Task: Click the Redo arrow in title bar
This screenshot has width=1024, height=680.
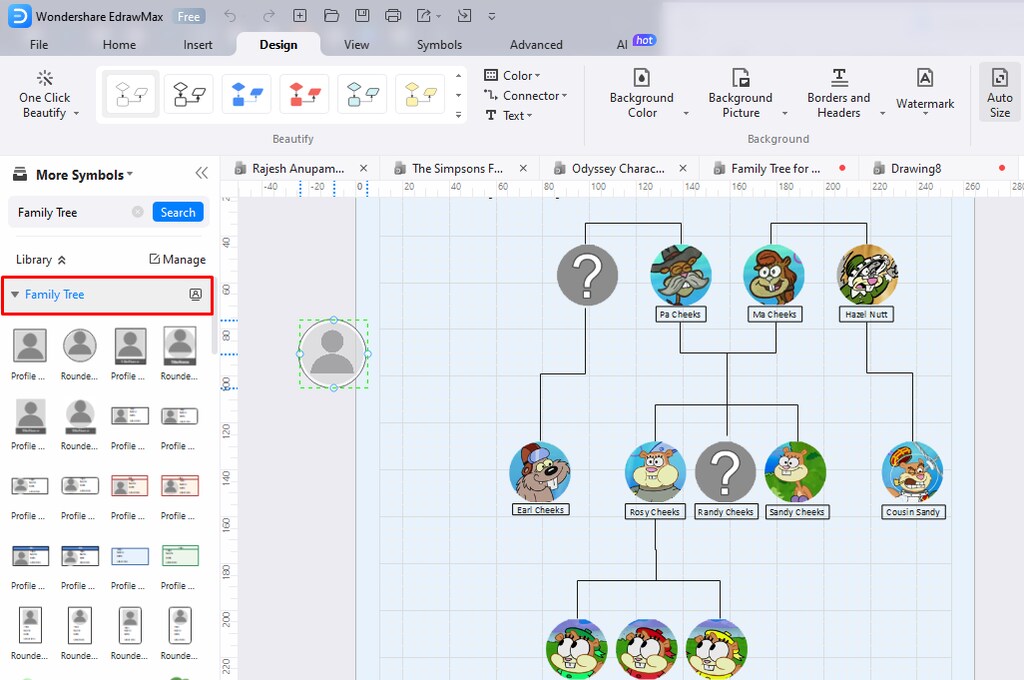Action: pos(268,16)
